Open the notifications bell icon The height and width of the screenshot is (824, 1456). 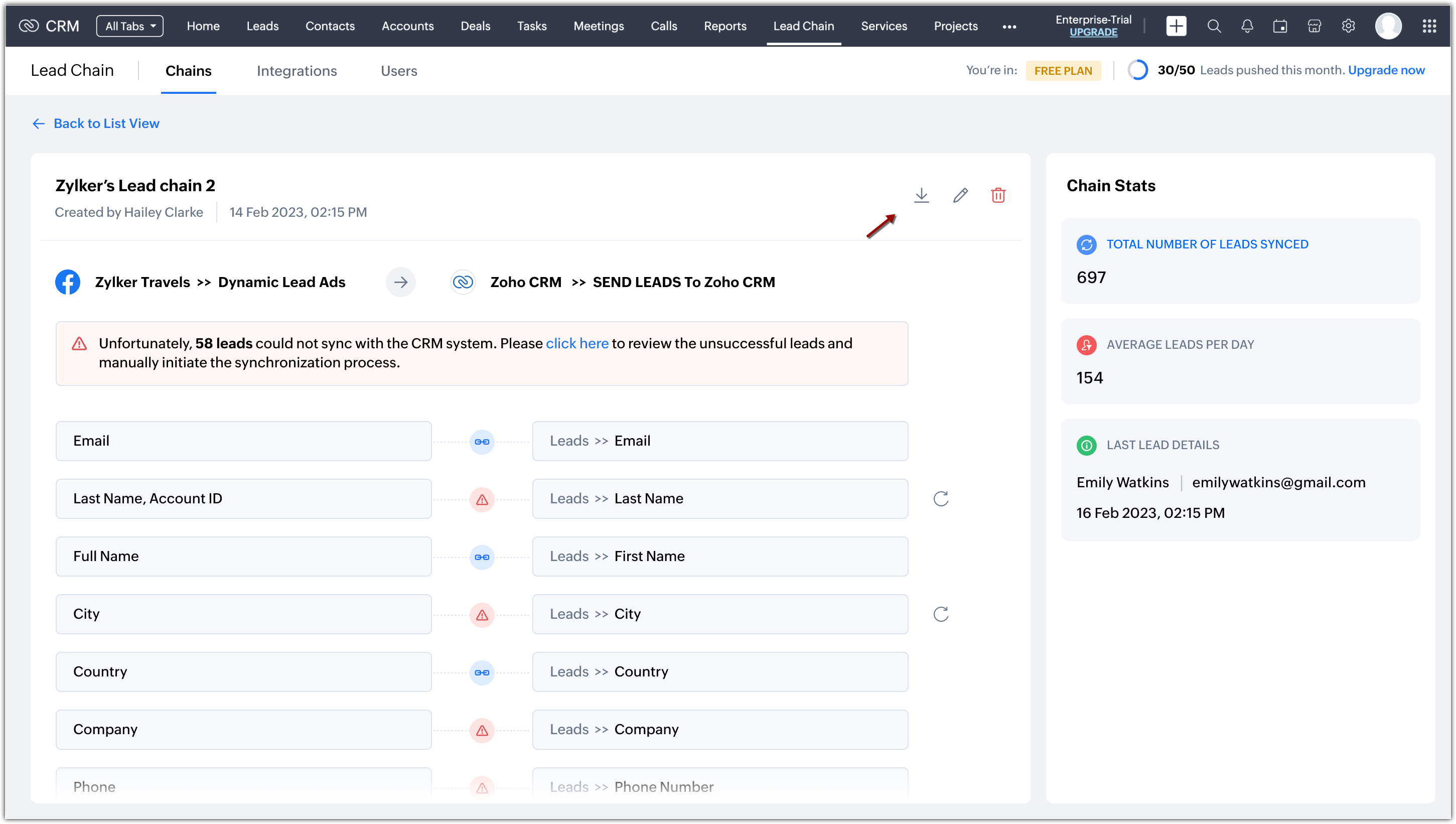pos(1247,26)
